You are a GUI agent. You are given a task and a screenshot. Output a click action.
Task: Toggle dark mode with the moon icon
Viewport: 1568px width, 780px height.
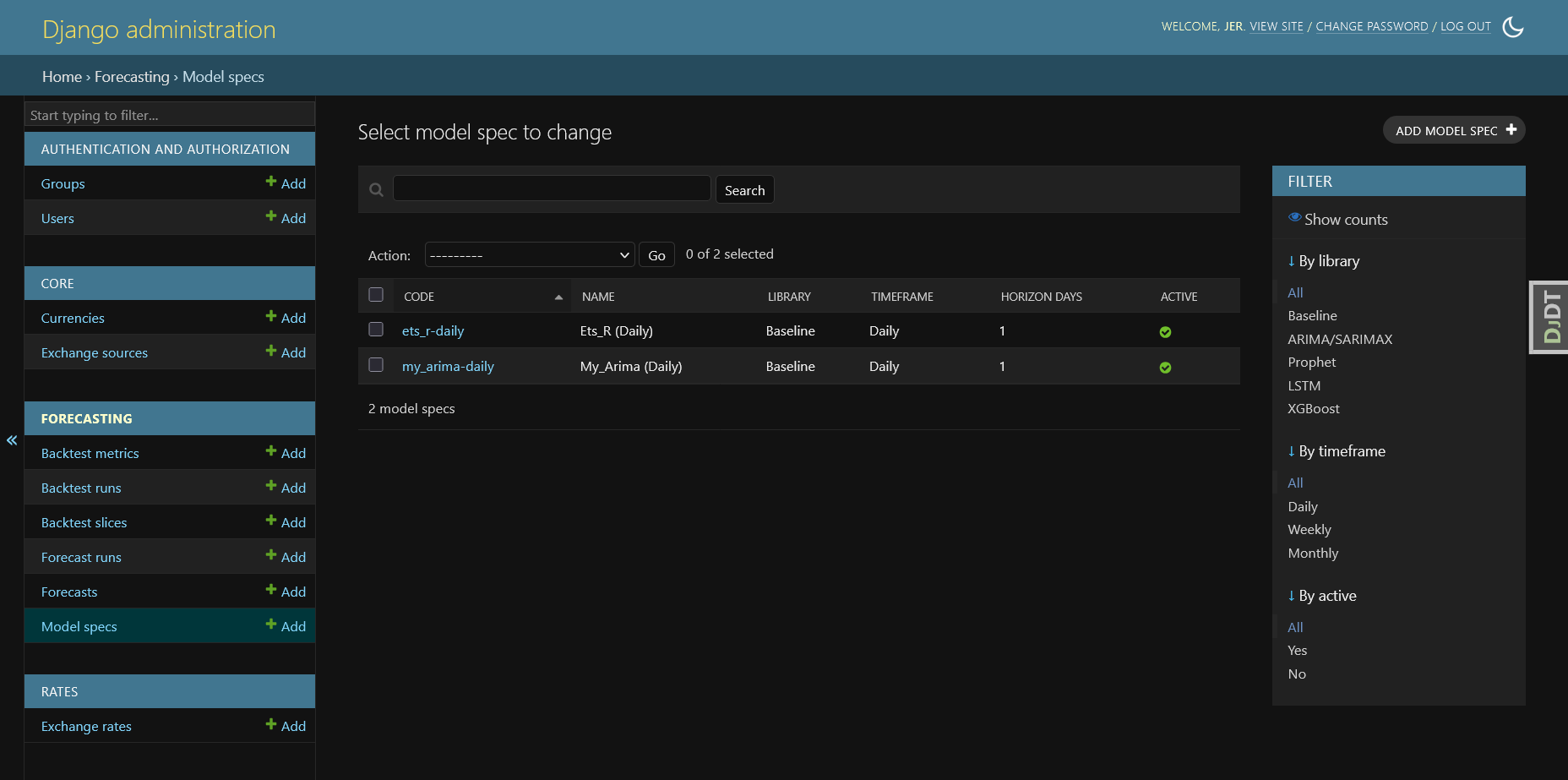(x=1513, y=27)
